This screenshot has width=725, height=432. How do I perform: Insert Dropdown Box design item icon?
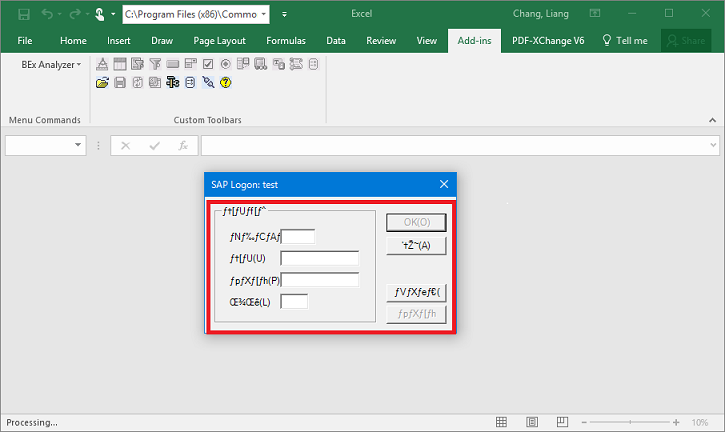tap(190, 64)
